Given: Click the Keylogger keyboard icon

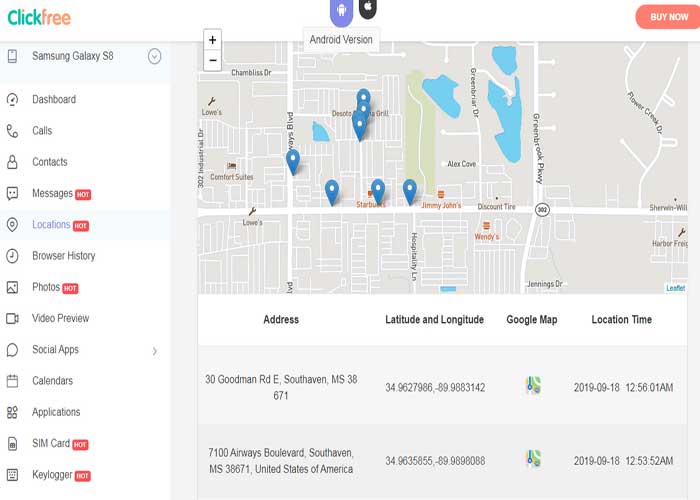Looking at the screenshot, I should pyautogui.click(x=12, y=475).
